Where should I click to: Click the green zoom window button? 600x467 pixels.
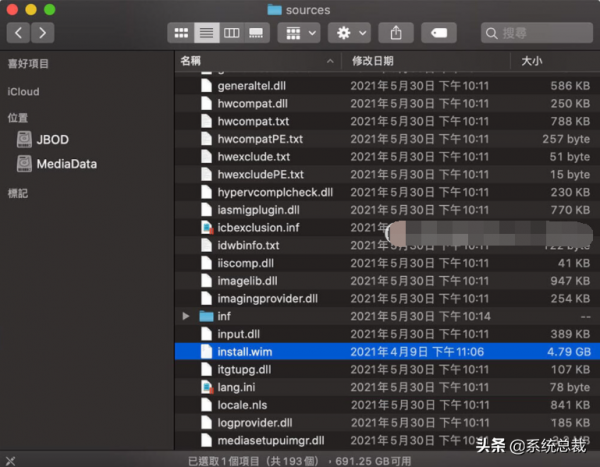(49, 9)
